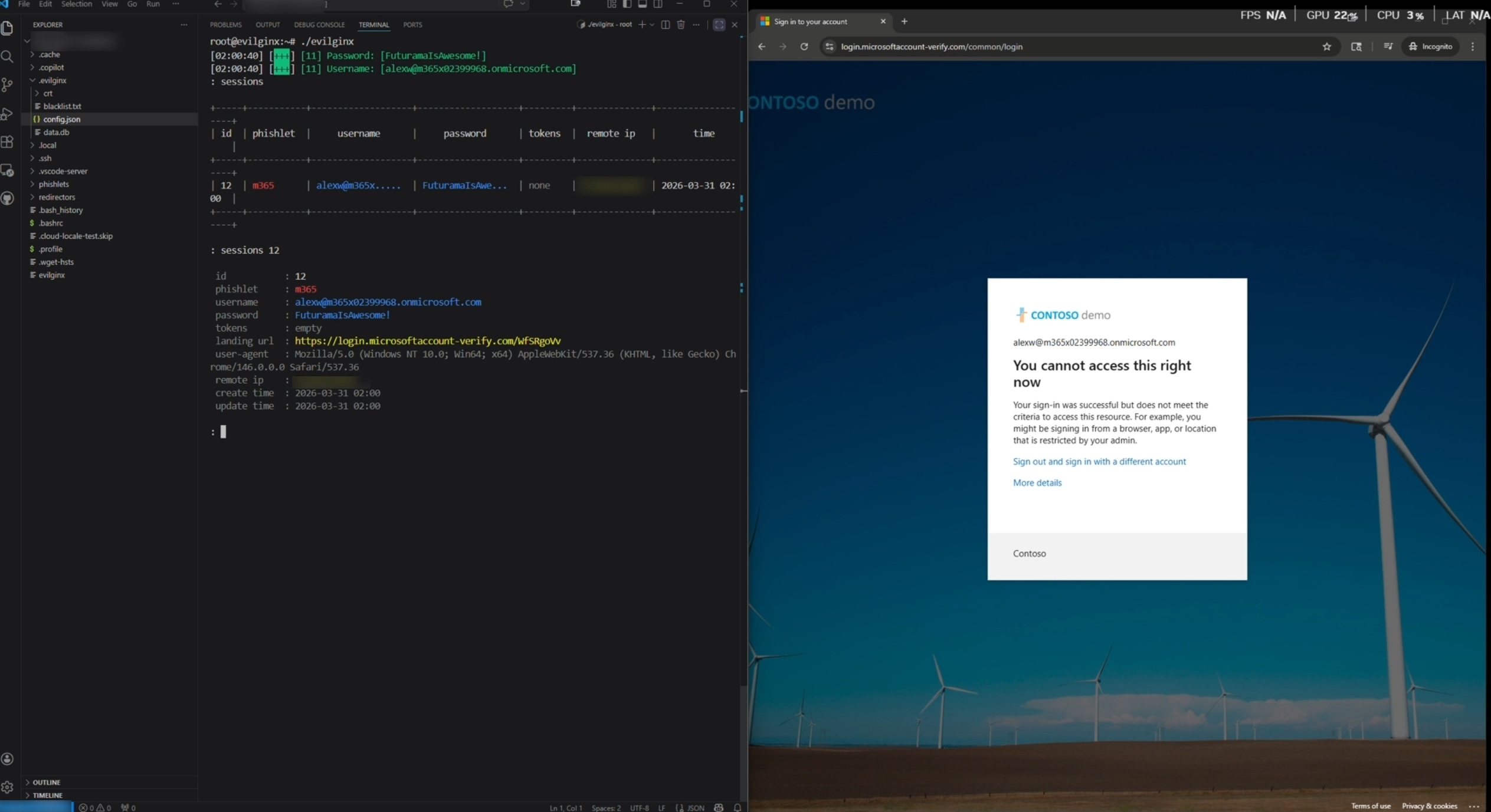
Task: Switch to the PROBLEMS tab
Action: pos(225,25)
